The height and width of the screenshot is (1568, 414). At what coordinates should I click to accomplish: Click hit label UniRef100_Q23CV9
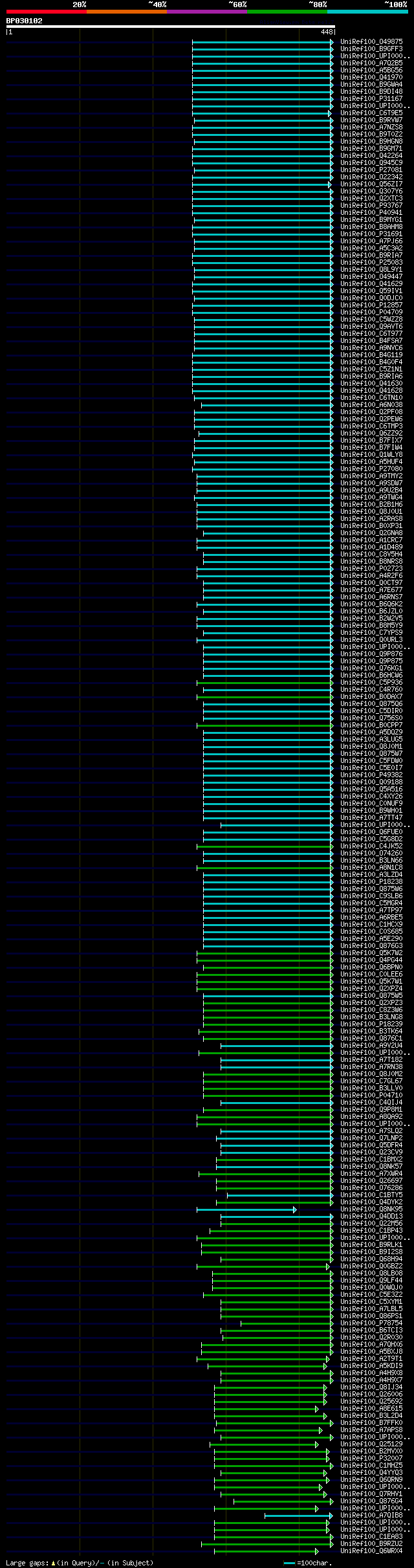pyautogui.click(x=371, y=1152)
